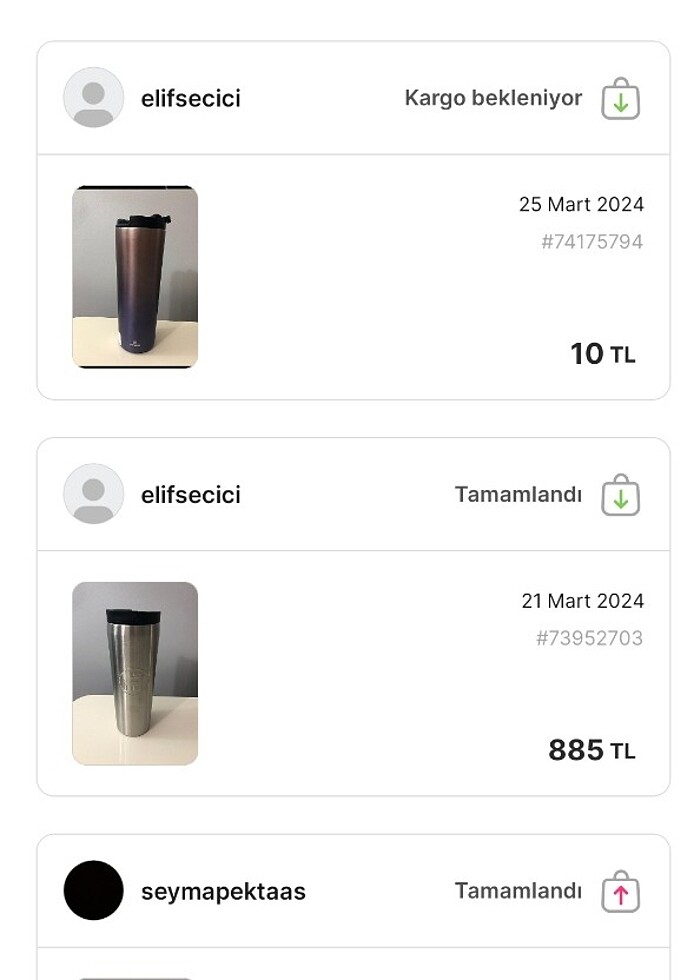Tap the black seymapektaas profile picture

(x=93, y=891)
